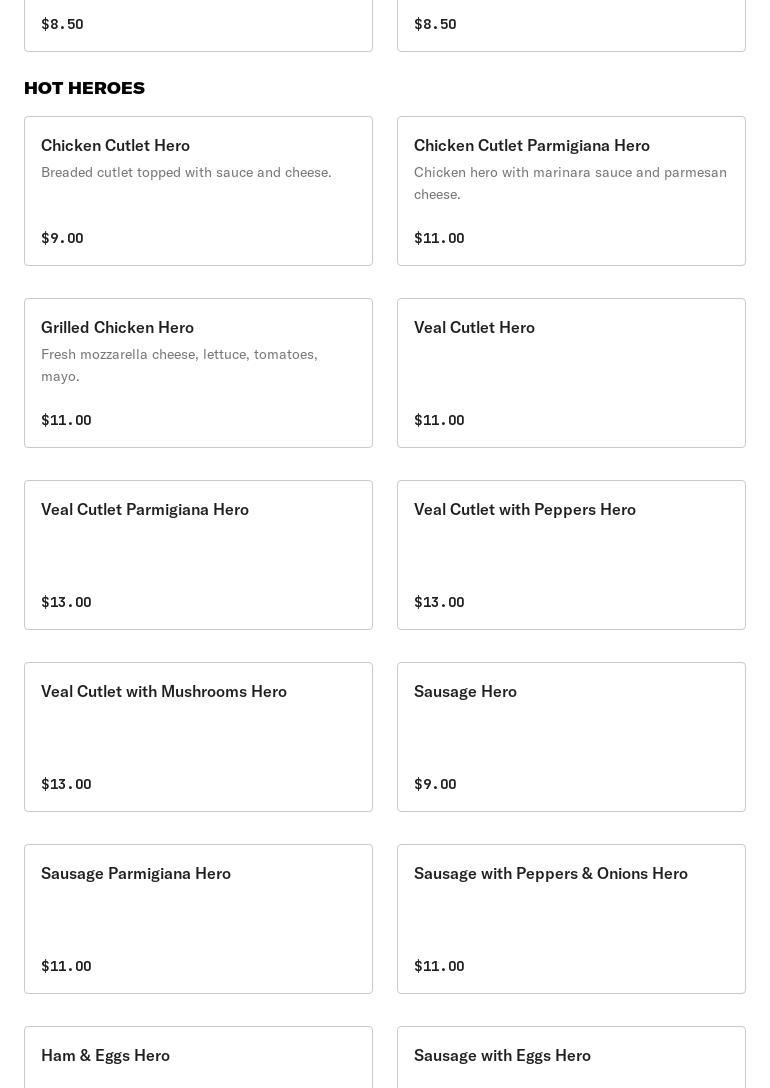Image resolution: width=770 pixels, height=1088 pixels.
Task: Click the Veal Cutlet Hero title
Action: tap(474, 328)
